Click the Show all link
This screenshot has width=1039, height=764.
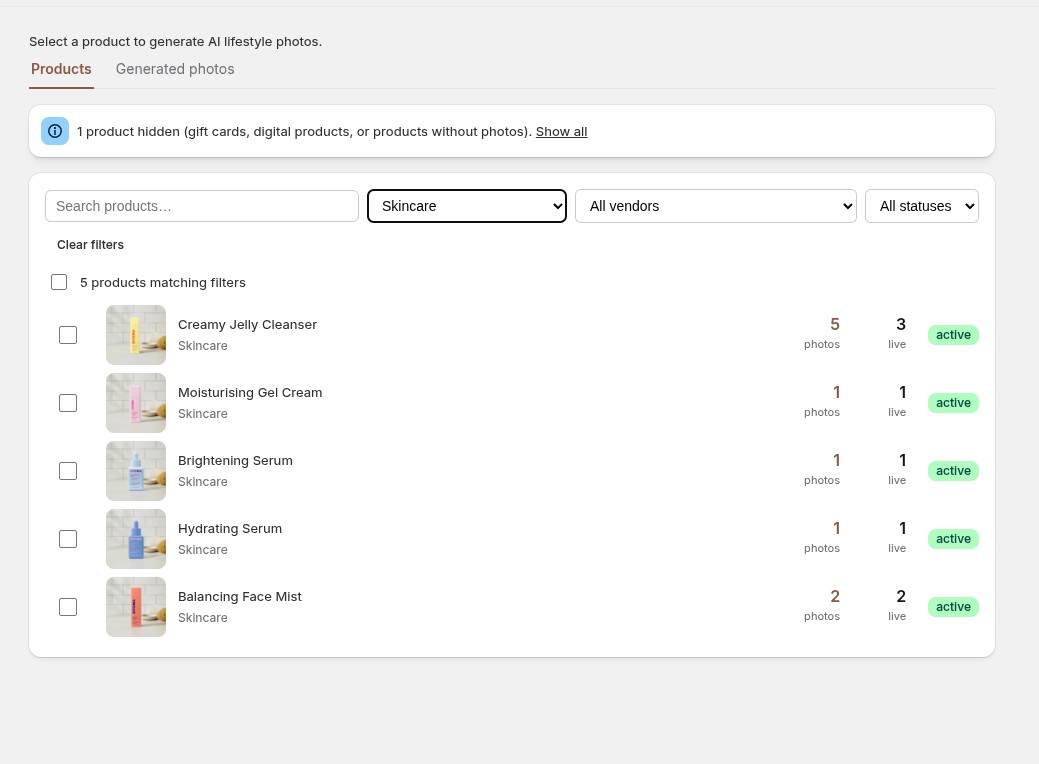(x=561, y=131)
